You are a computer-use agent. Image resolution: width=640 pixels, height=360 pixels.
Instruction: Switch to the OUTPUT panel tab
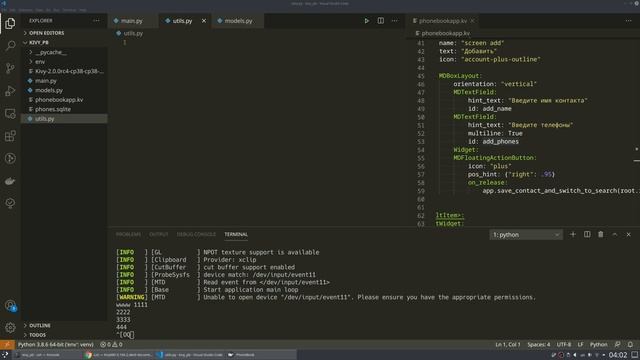[158, 234]
